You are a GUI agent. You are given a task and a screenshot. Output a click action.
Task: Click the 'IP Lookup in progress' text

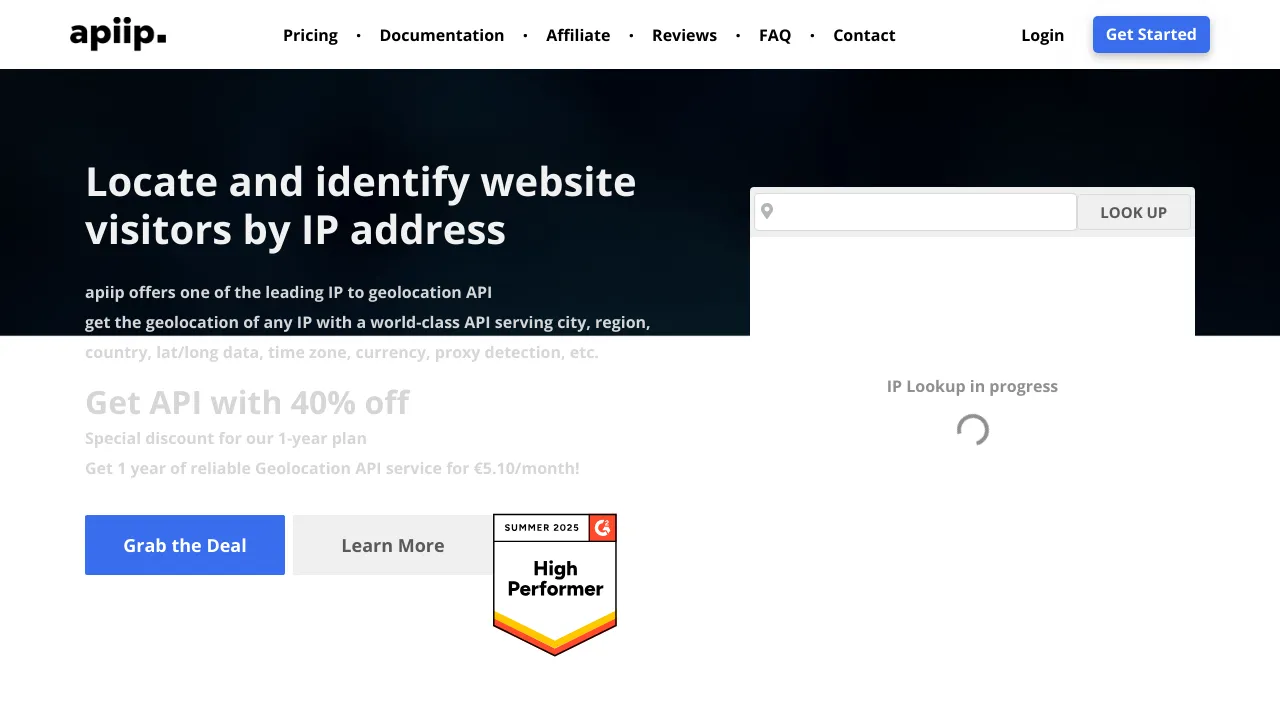(972, 386)
